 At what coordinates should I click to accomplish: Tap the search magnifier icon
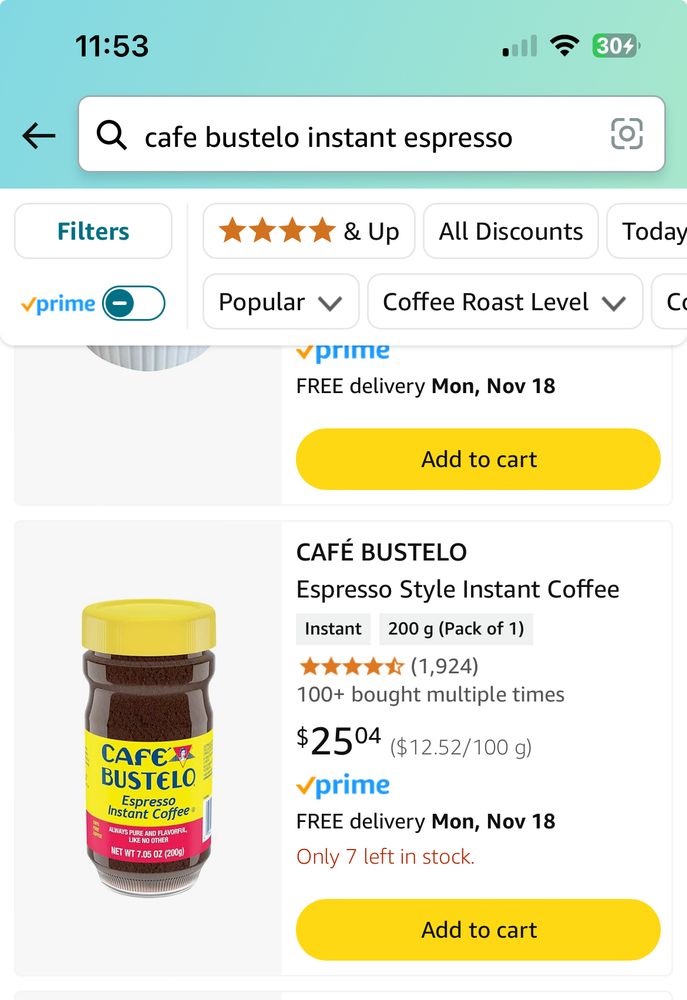[x=111, y=135]
